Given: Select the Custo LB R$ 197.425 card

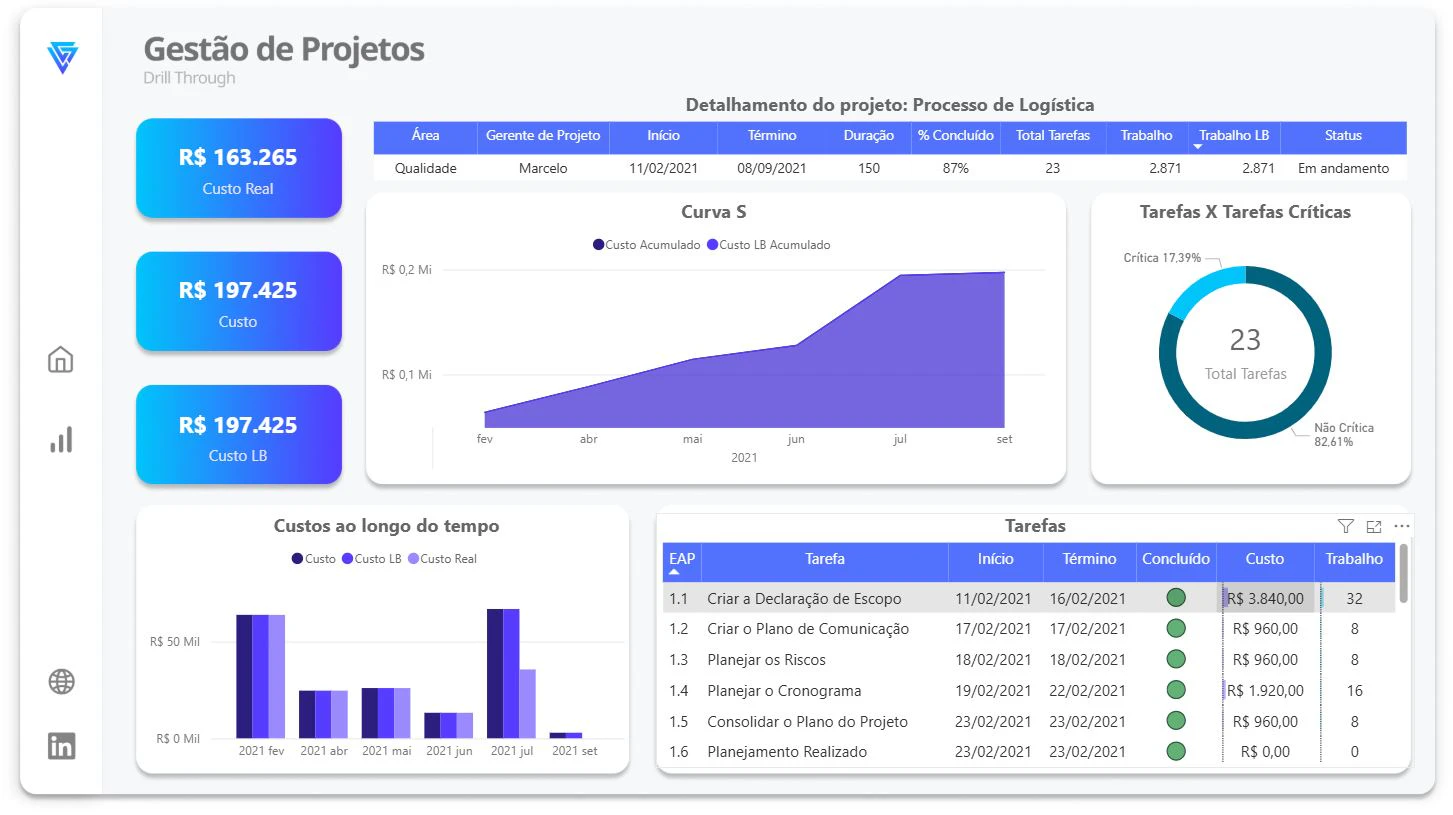Looking at the screenshot, I should tap(238, 435).
